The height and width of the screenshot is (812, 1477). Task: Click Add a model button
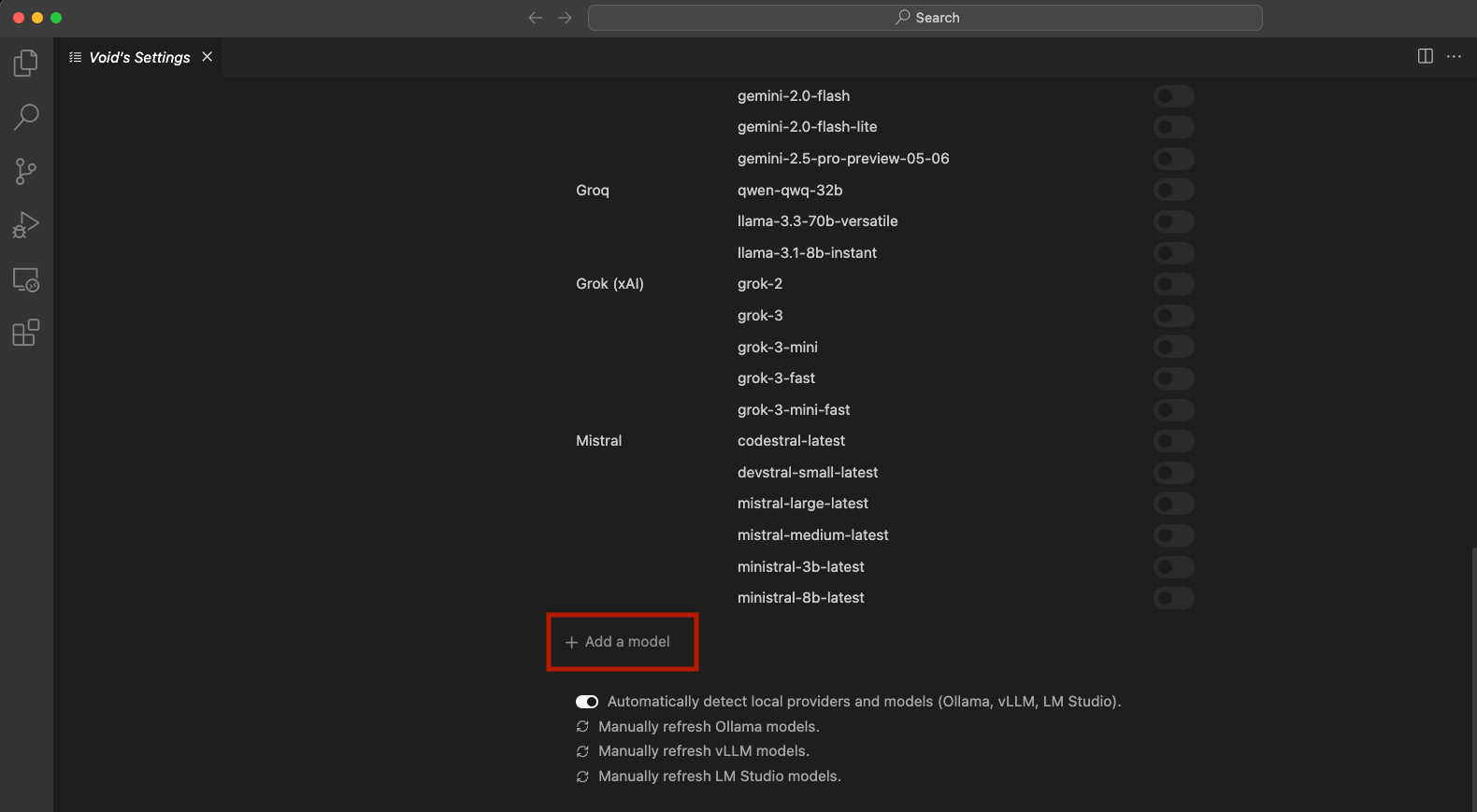pyautogui.click(x=618, y=642)
